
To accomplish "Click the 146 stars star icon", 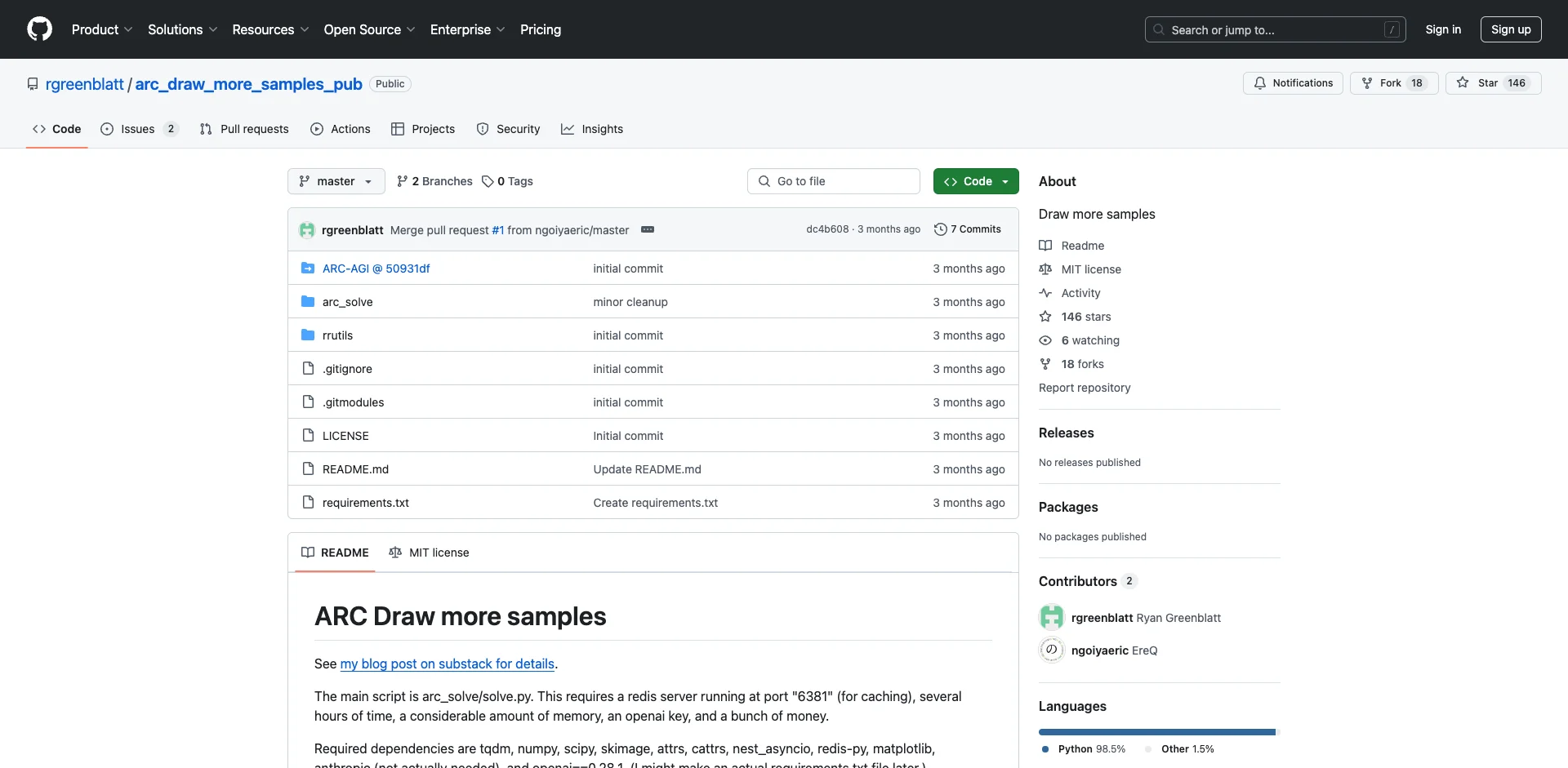I will 1045,317.
